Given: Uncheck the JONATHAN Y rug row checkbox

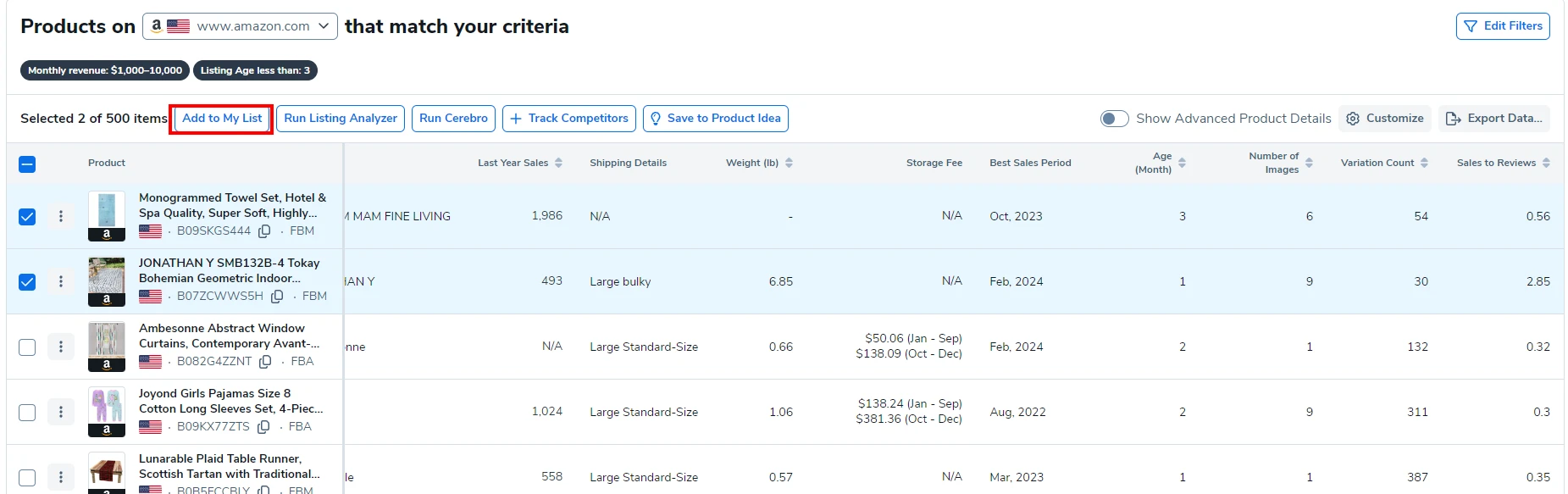Looking at the screenshot, I should point(27,281).
